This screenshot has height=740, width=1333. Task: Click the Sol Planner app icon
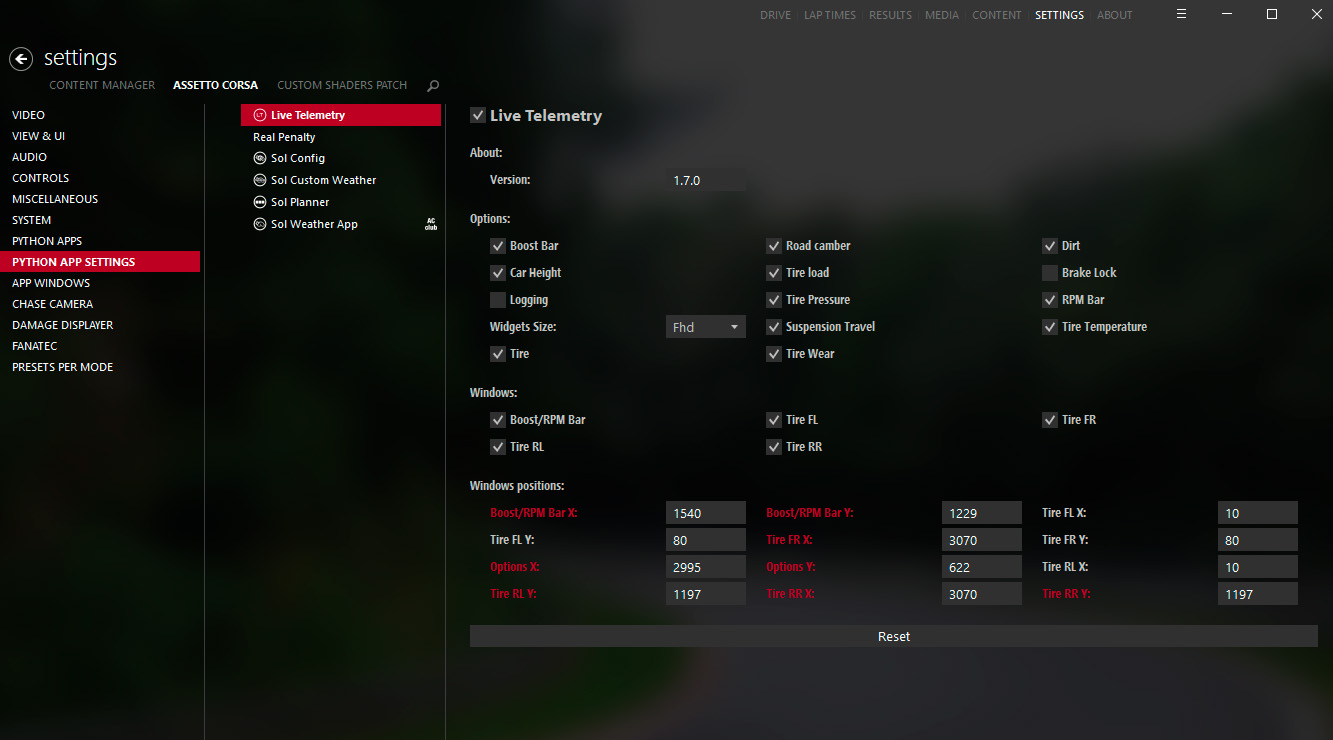coord(260,202)
